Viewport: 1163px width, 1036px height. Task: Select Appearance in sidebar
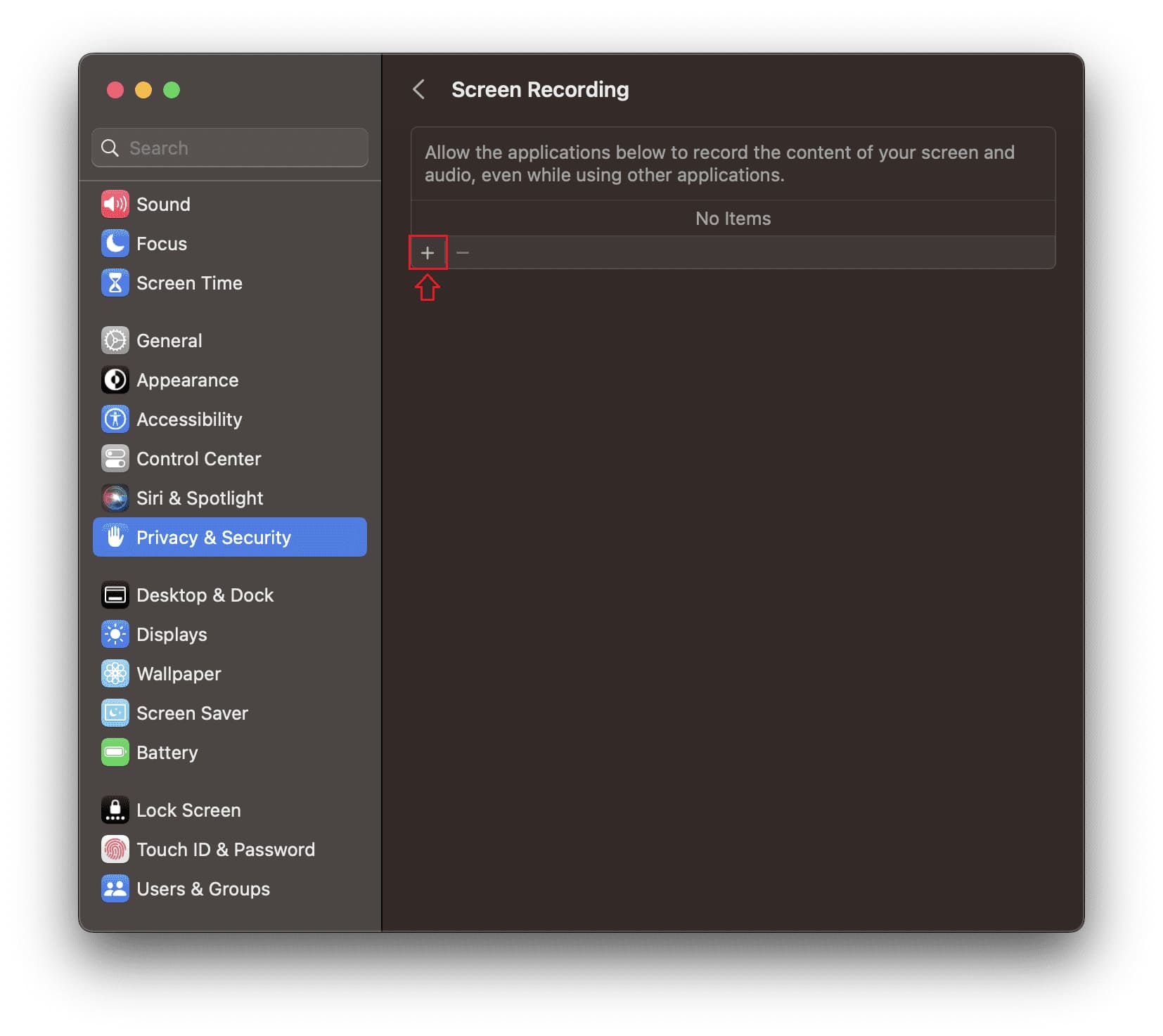point(187,380)
